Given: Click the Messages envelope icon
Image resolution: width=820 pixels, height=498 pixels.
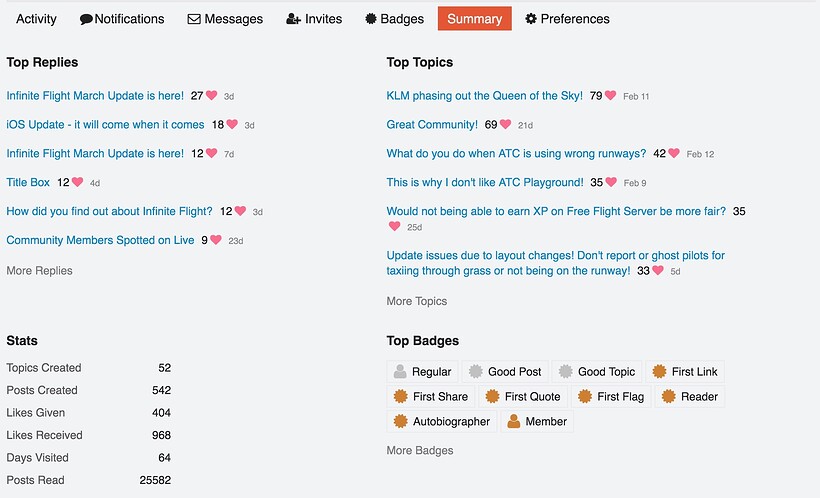Looking at the screenshot, I should pos(194,19).
